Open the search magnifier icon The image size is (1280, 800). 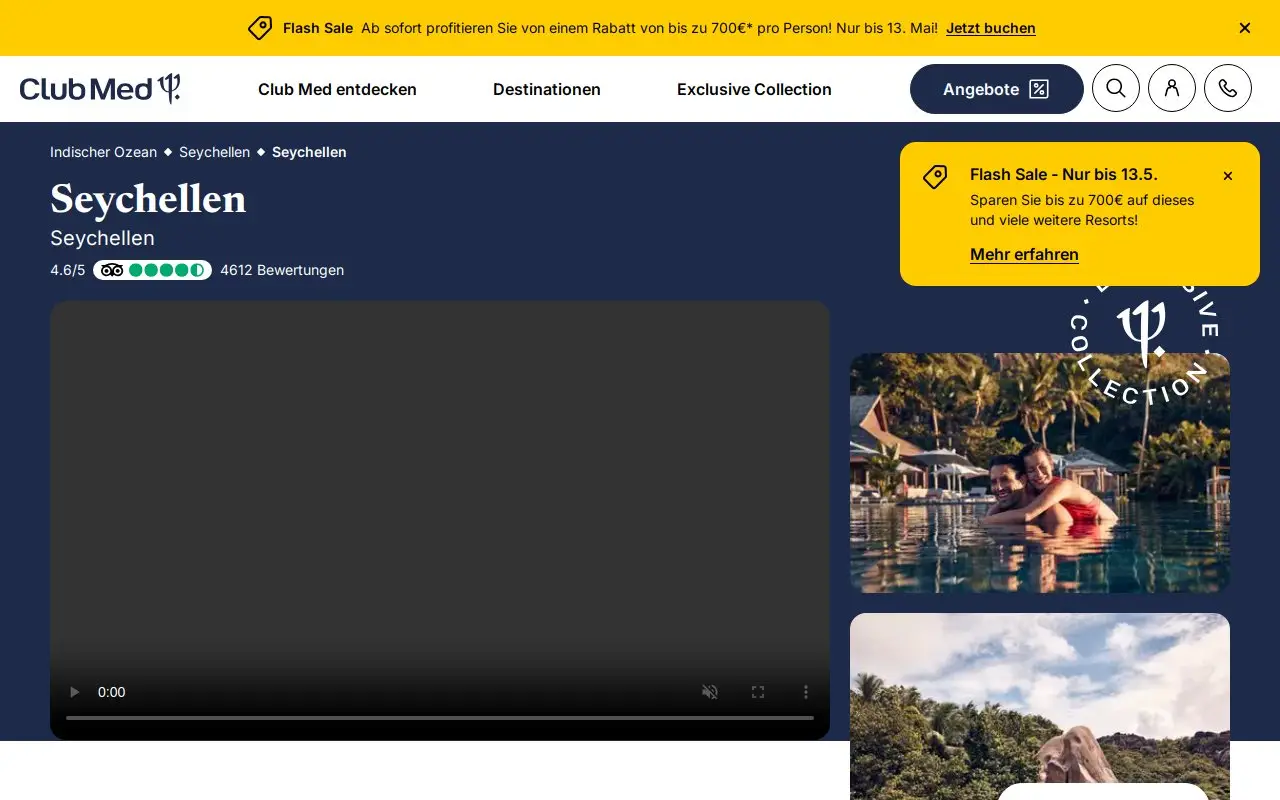1116,88
